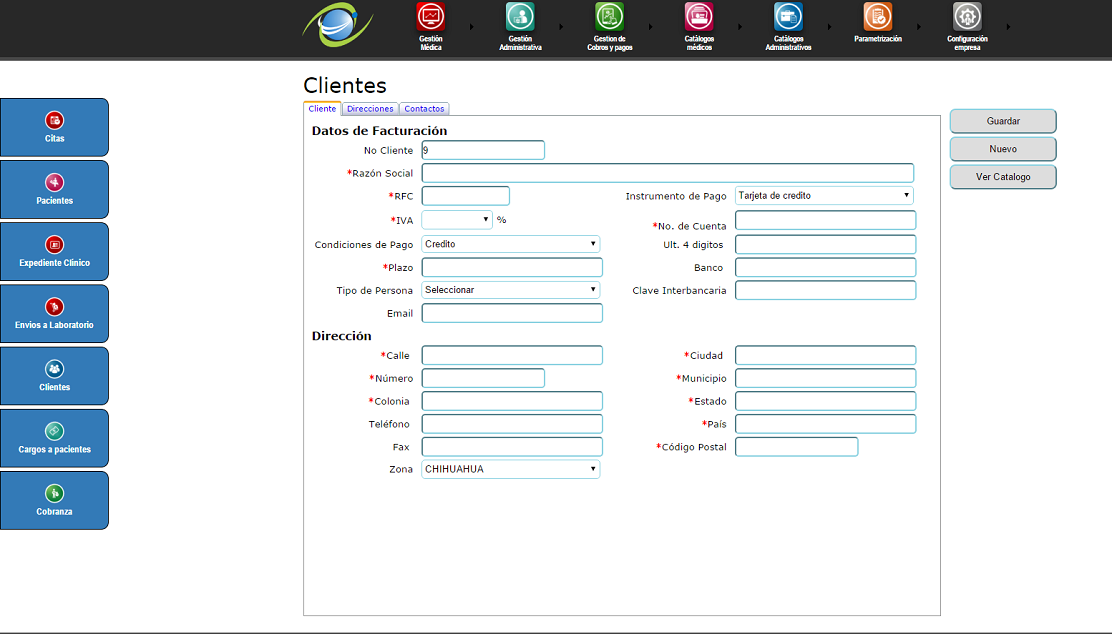Click the Gestión de Cobros y pagos icon
Viewport: 1112px width, 634px height.
coord(609,17)
